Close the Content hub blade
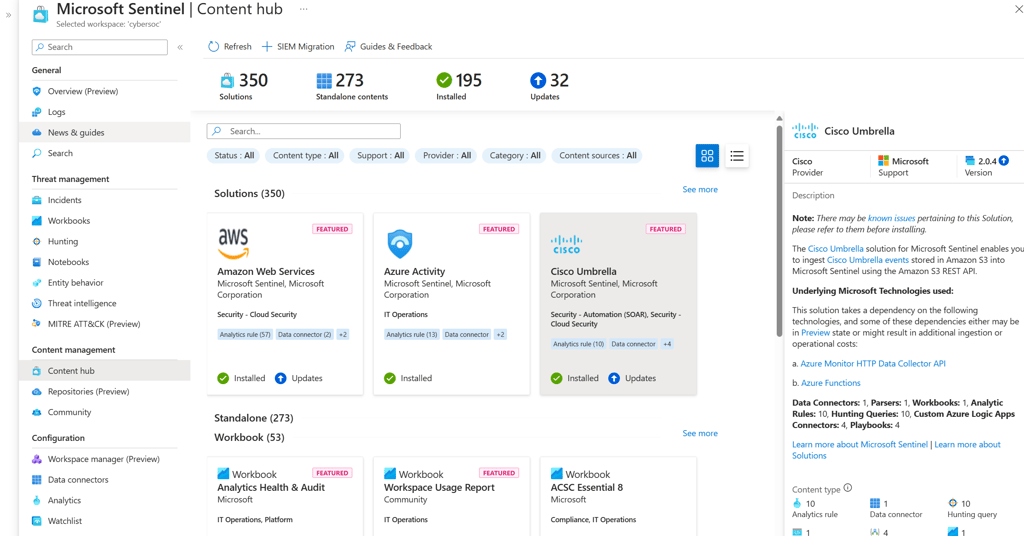The image size is (1024, 536). pos(1018,8)
